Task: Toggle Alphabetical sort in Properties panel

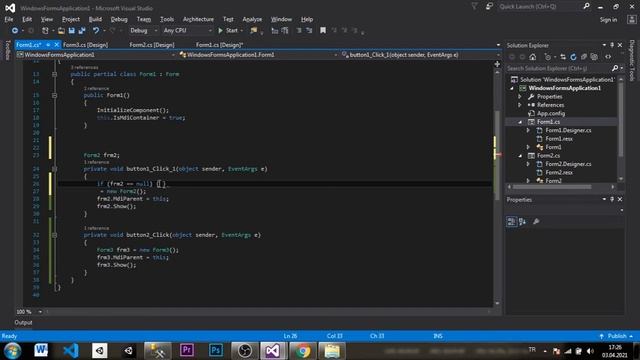Action: pyautogui.click(x=522, y=221)
